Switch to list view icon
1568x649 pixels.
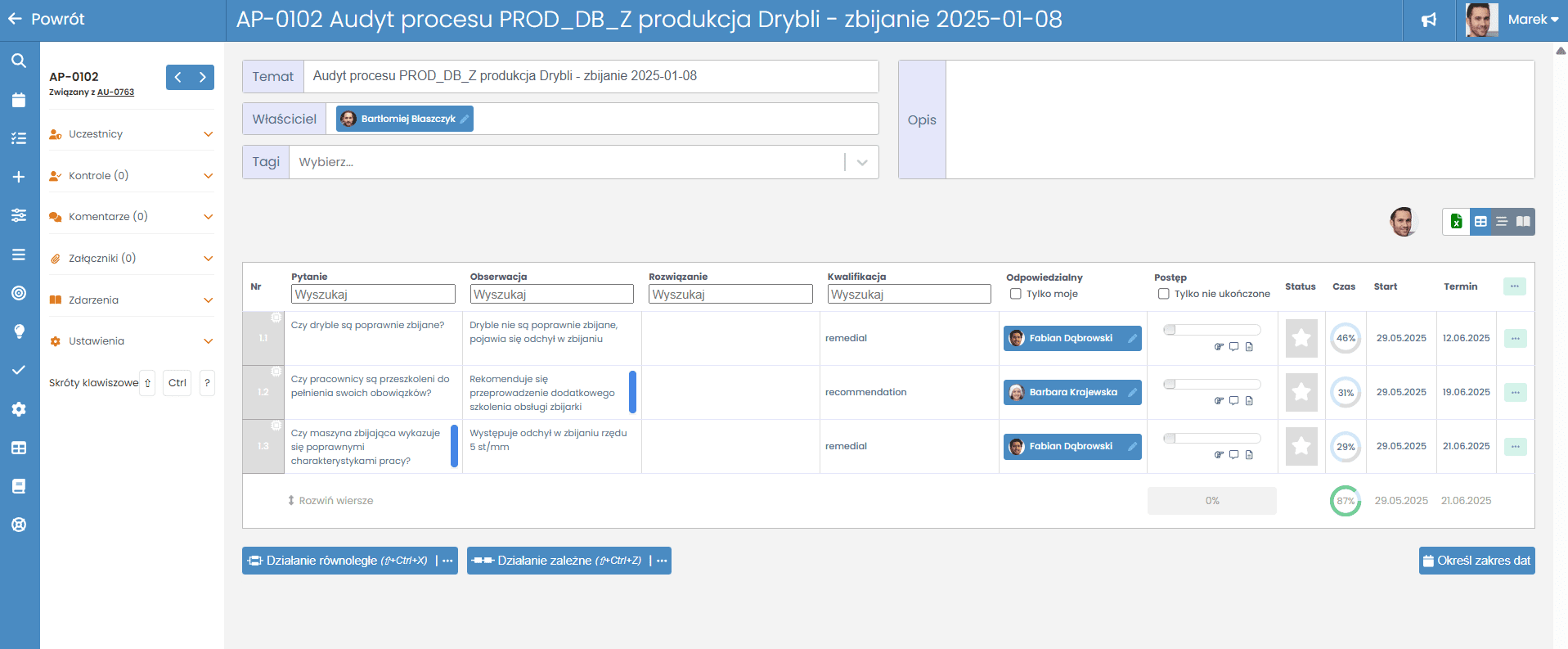click(1502, 221)
